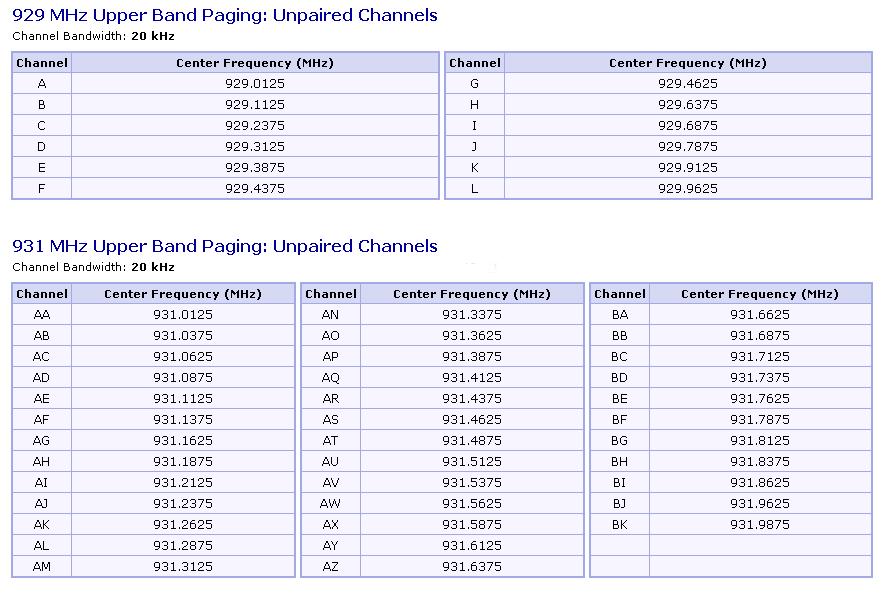Click channel AG row label
883x603 pixels.
click(x=42, y=441)
